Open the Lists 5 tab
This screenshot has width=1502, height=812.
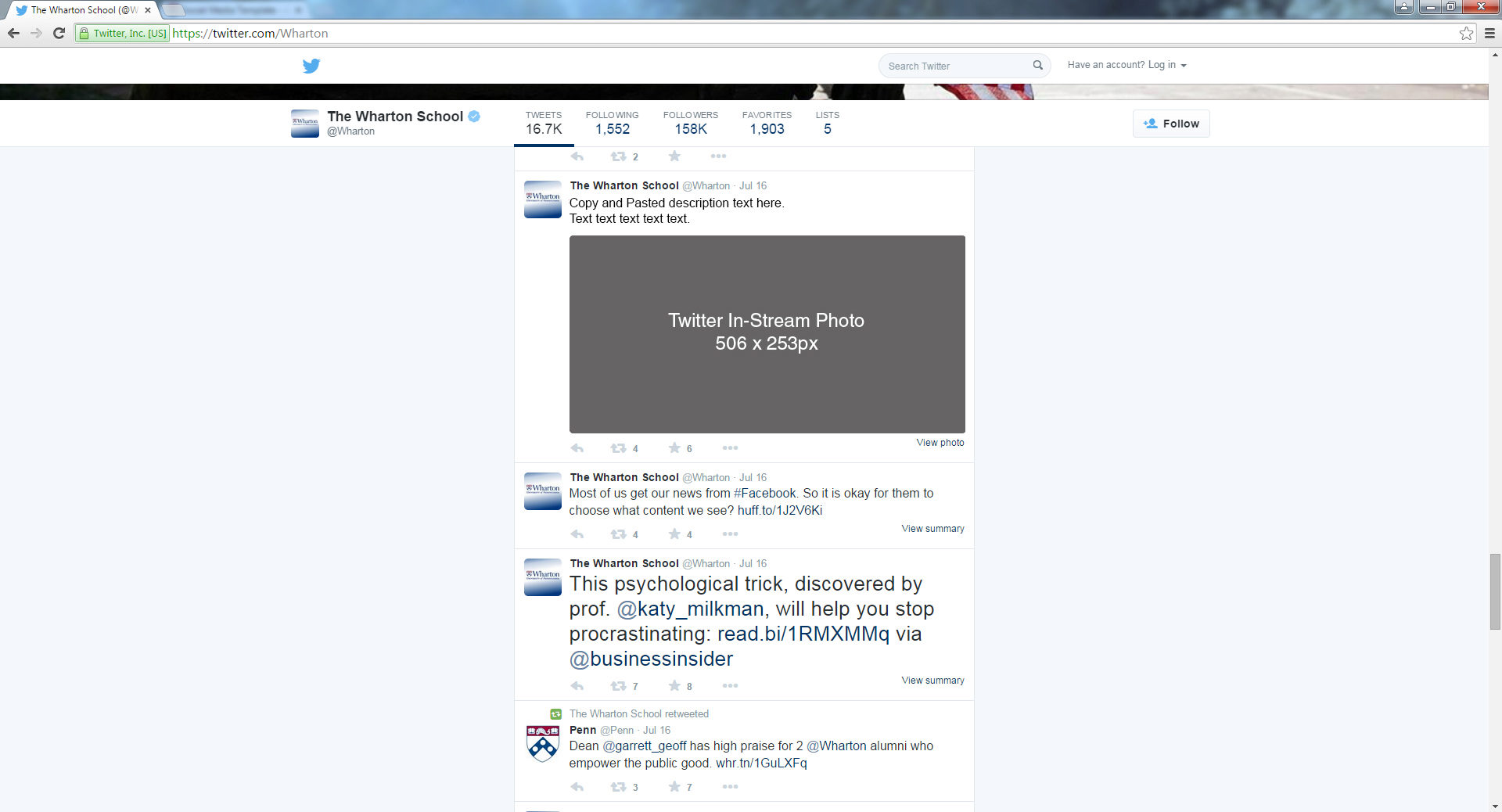827,123
